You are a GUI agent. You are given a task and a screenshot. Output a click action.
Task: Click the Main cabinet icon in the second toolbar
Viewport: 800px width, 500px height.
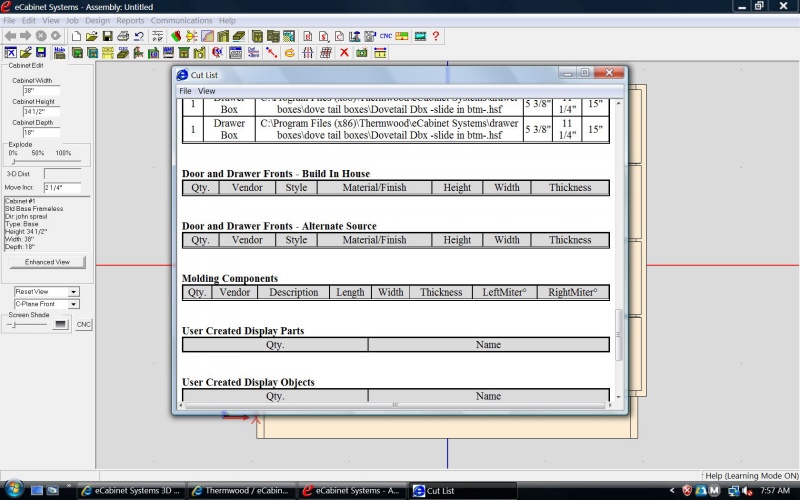coord(59,53)
